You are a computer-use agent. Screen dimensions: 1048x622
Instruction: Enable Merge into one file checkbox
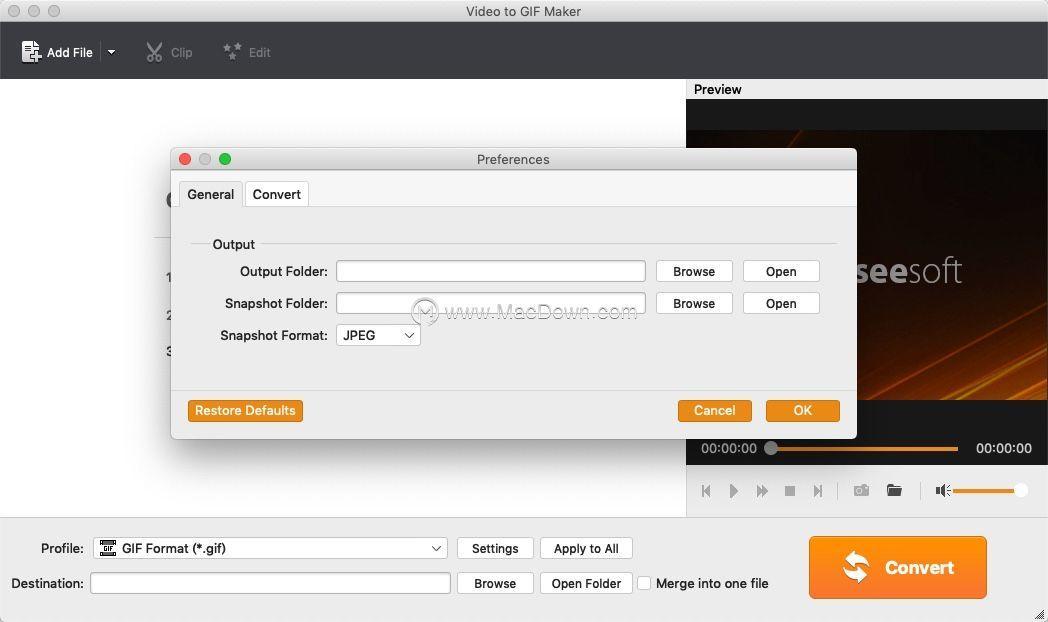[644, 583]
